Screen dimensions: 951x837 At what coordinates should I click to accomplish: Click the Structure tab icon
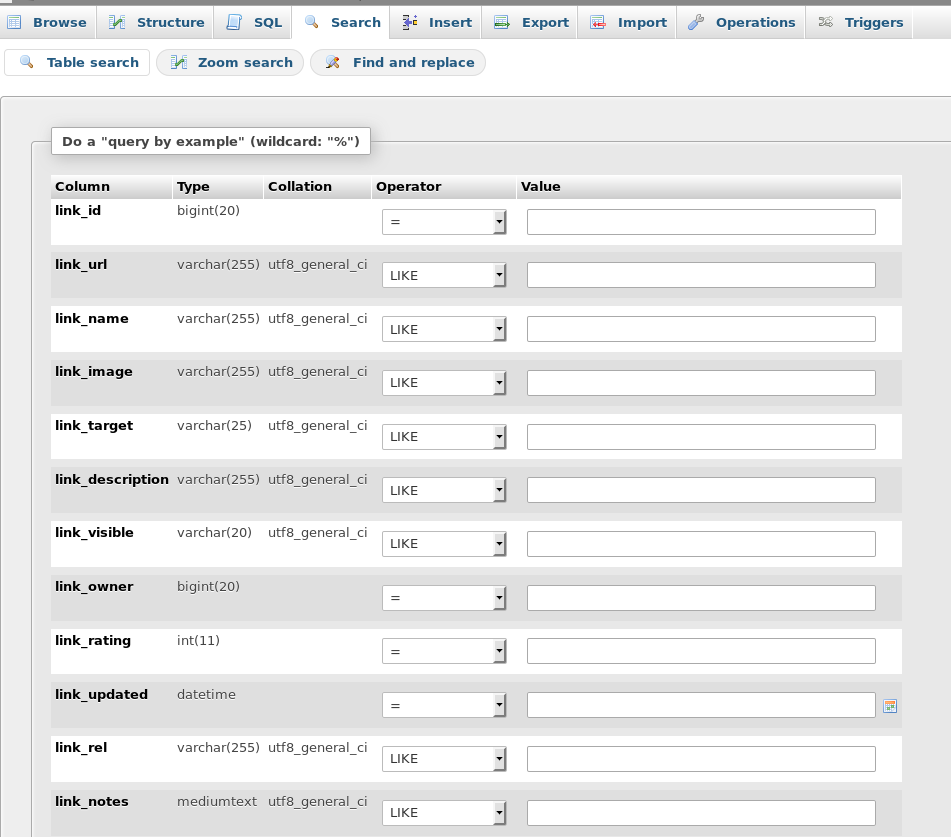coord(117,22)
